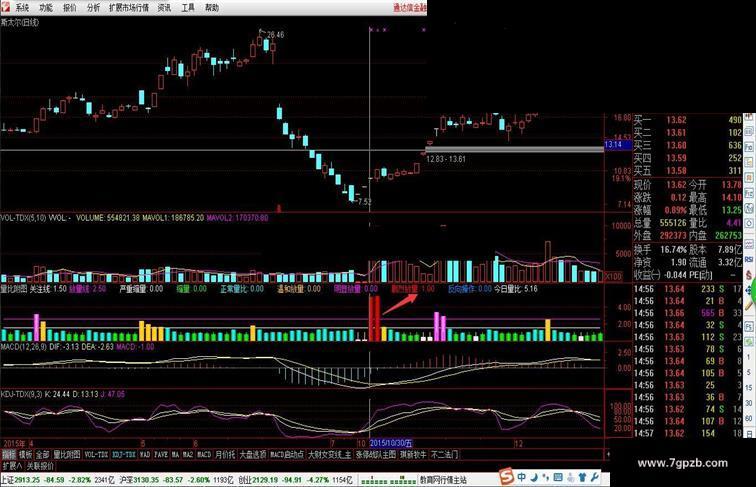This screenshot has height=487, width=756.
Task: Toggle the 中 Chinese input mode icon
Action: pyautogui.click(x=522, y=477)
